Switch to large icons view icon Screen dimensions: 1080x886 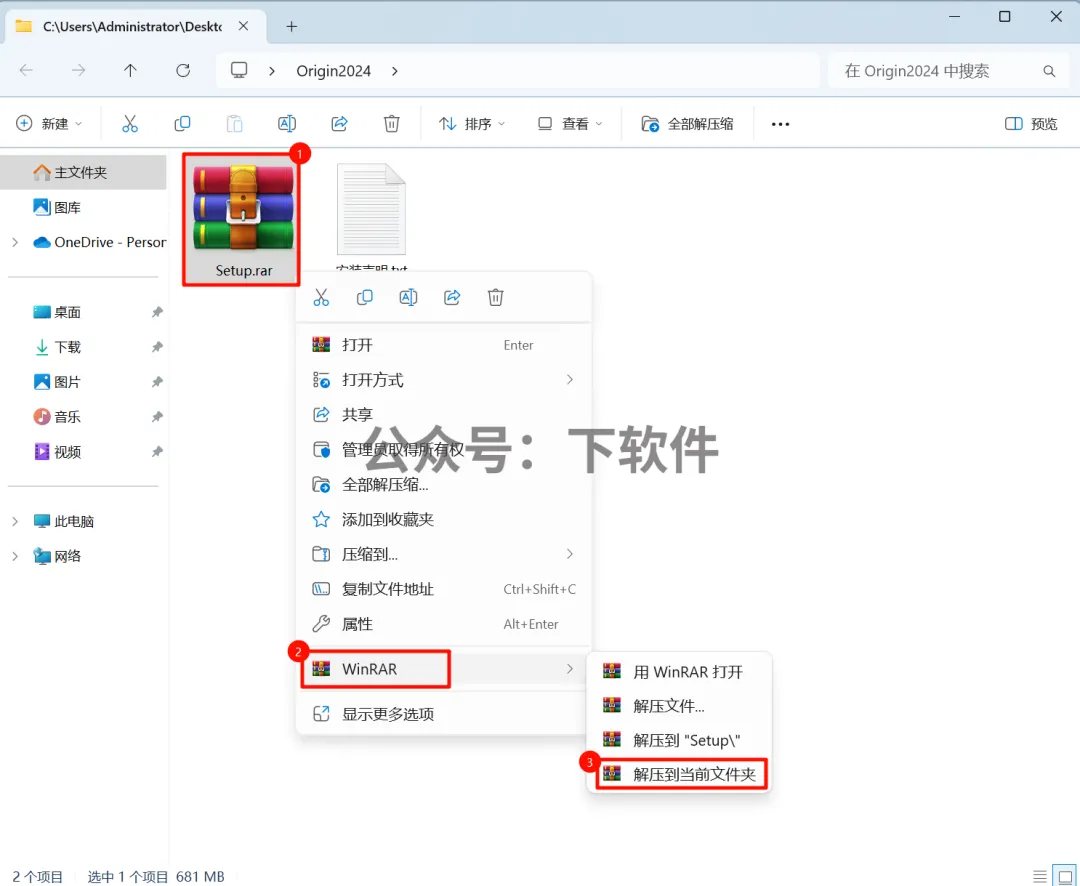[x=1065, y=877]
